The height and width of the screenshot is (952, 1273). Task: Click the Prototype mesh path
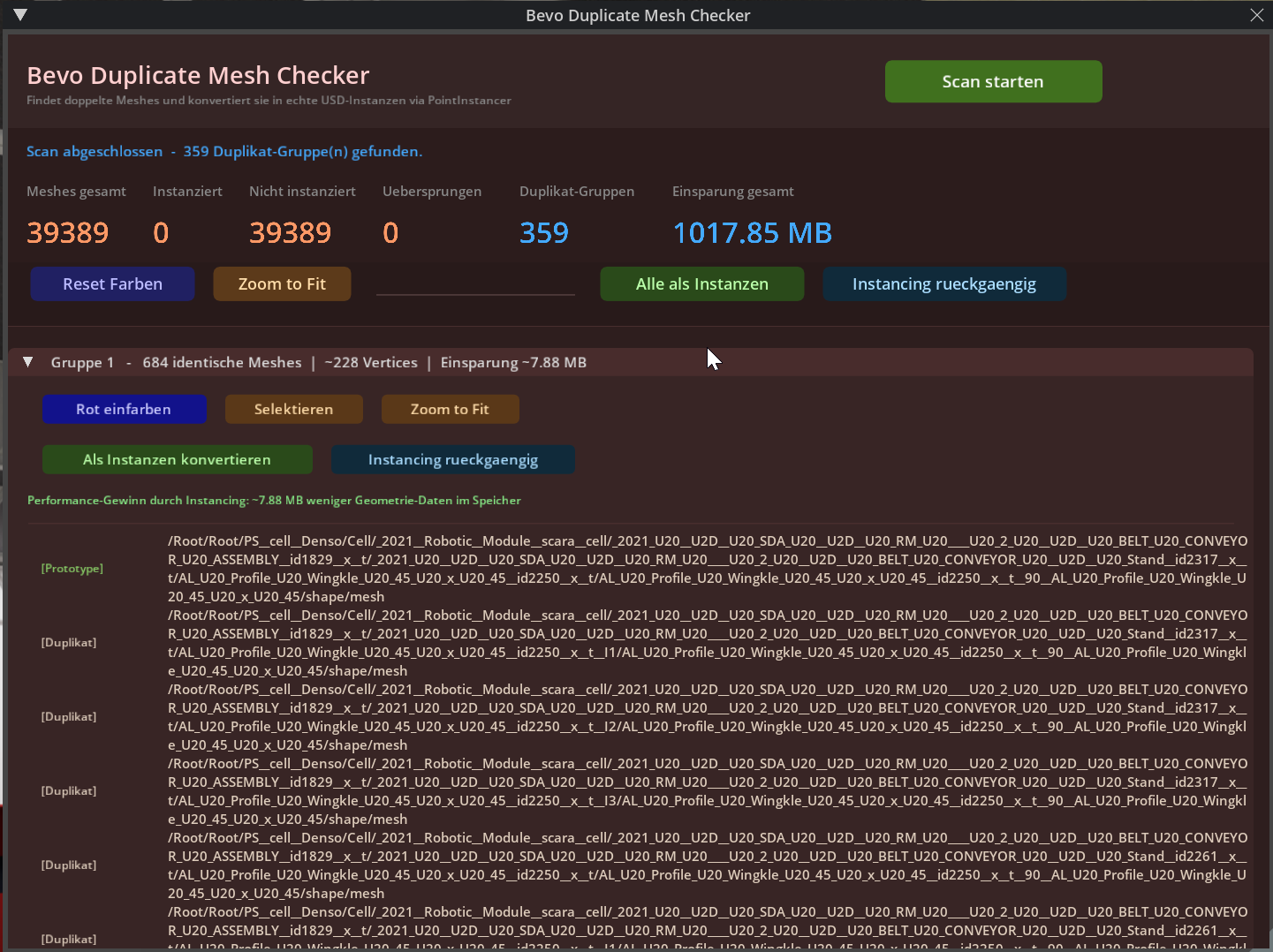tap(708, 569)
